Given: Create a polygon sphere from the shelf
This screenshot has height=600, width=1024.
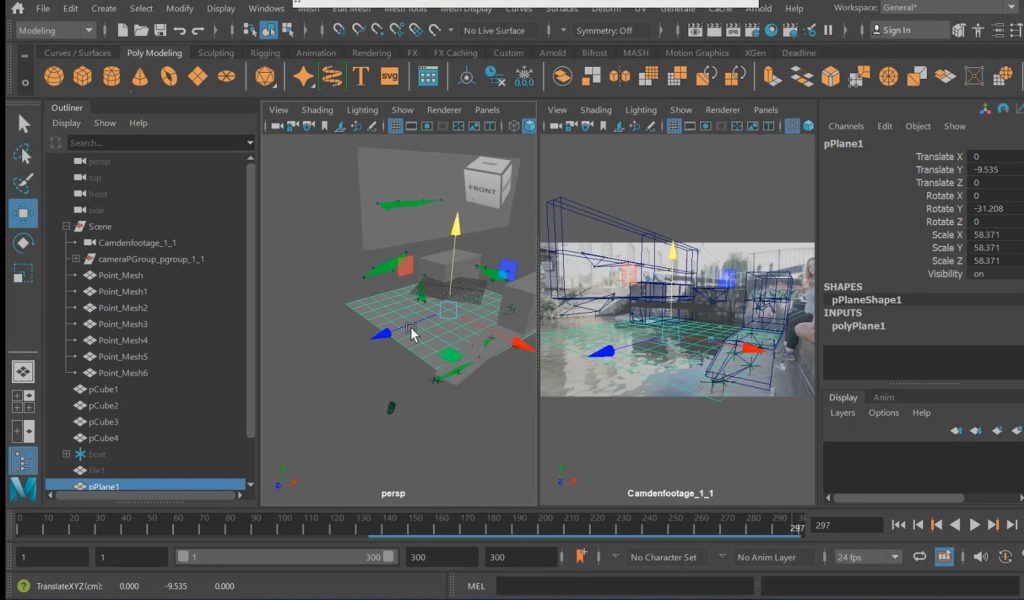Looking at the screenshot, I should point(54,76).
